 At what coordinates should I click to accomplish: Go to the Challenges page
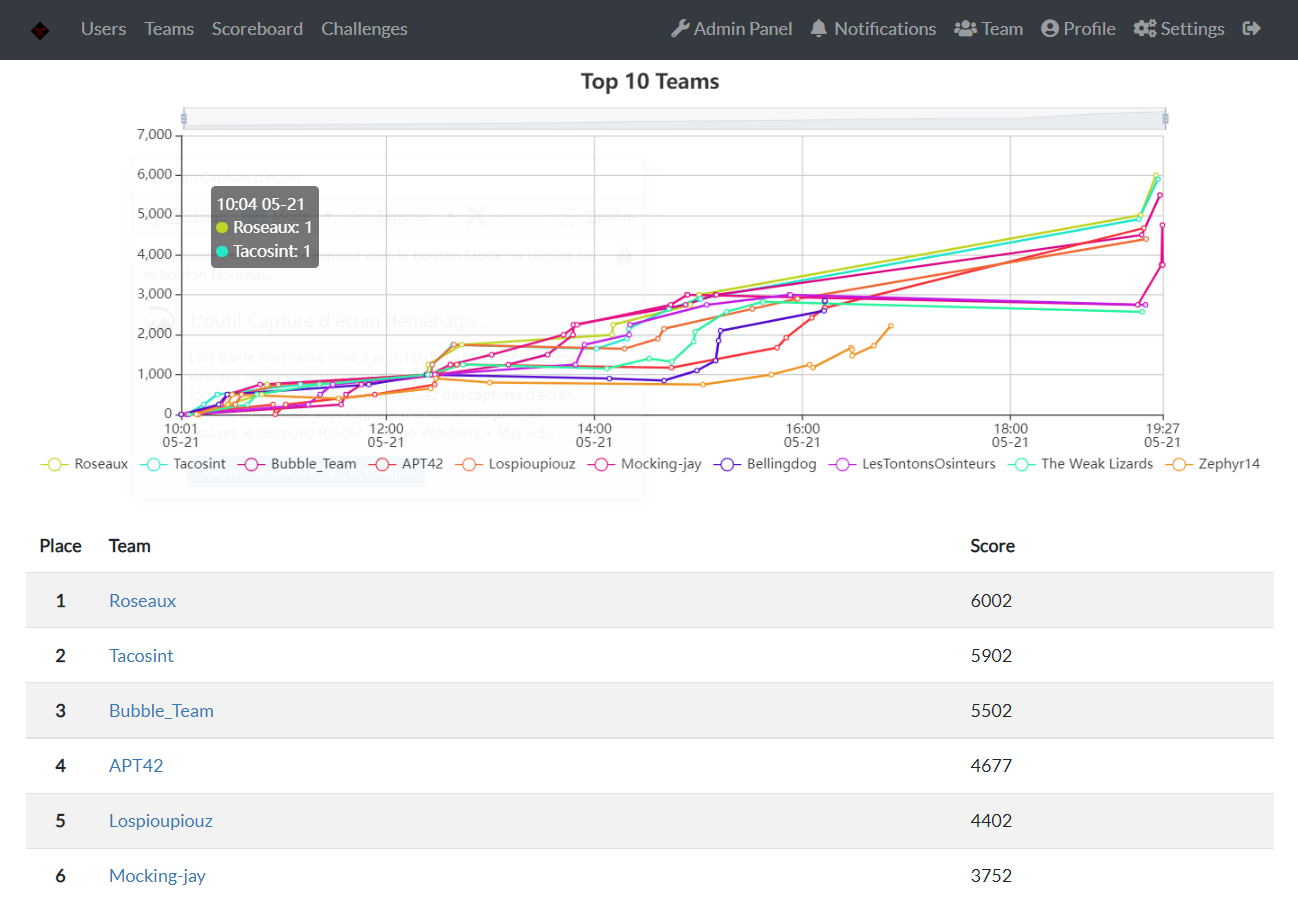point(364,29)
